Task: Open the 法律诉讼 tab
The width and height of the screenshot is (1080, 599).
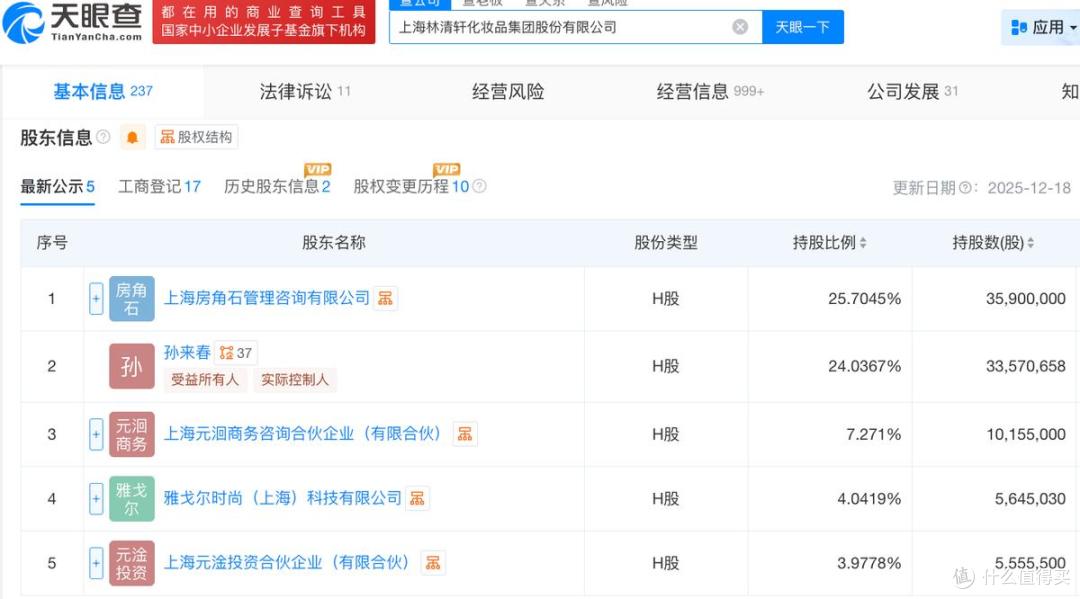Action: [305, 91]
